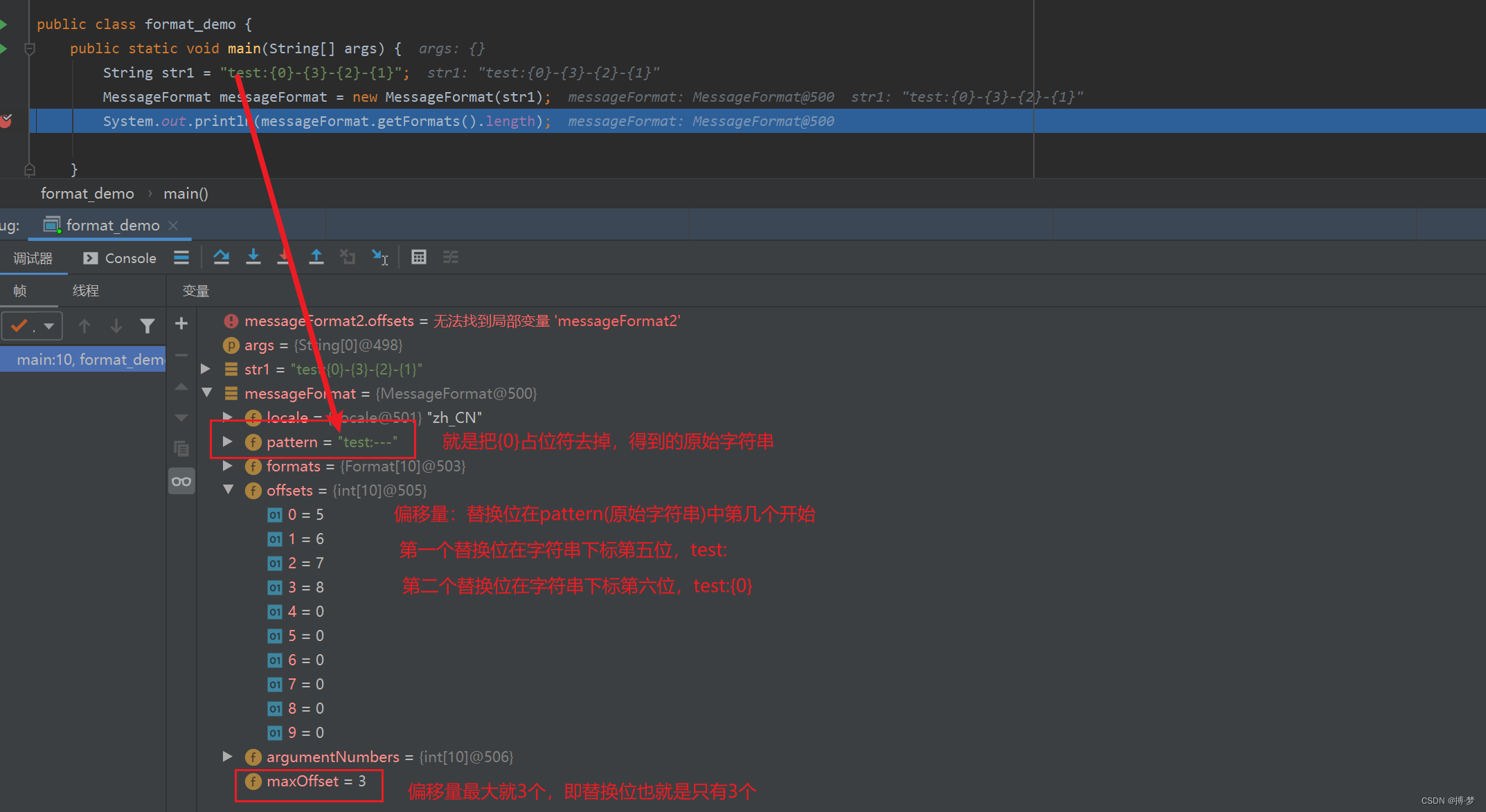This screenshot has width=1486, height=812.
Task: Expand the formats field node
Action: pos(227,466)
